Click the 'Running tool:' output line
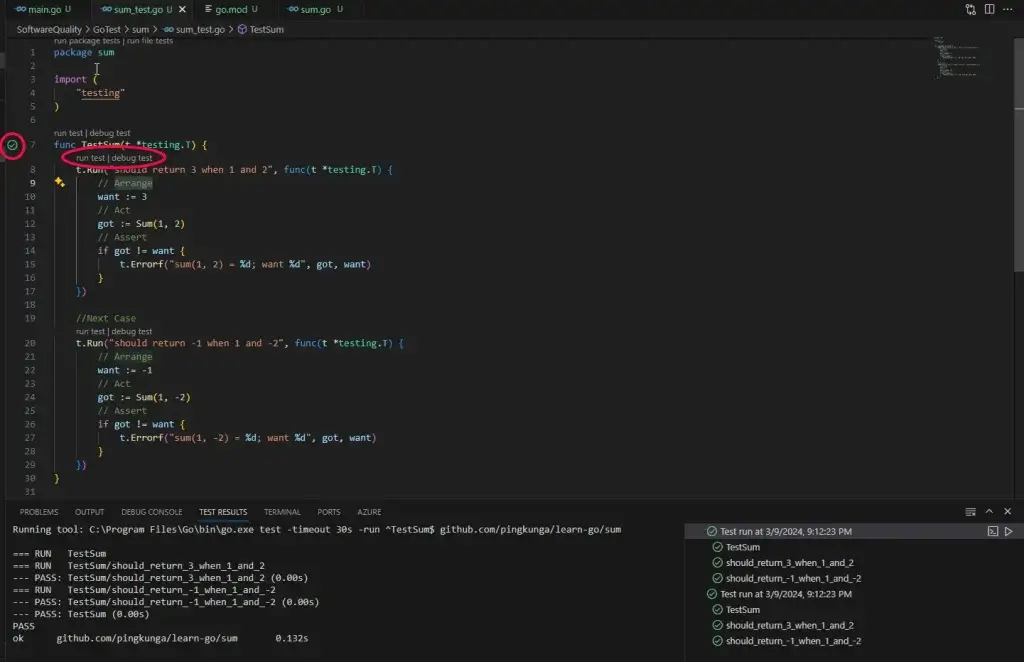The width and height of the screenshot is (1024, 662). 317,529
